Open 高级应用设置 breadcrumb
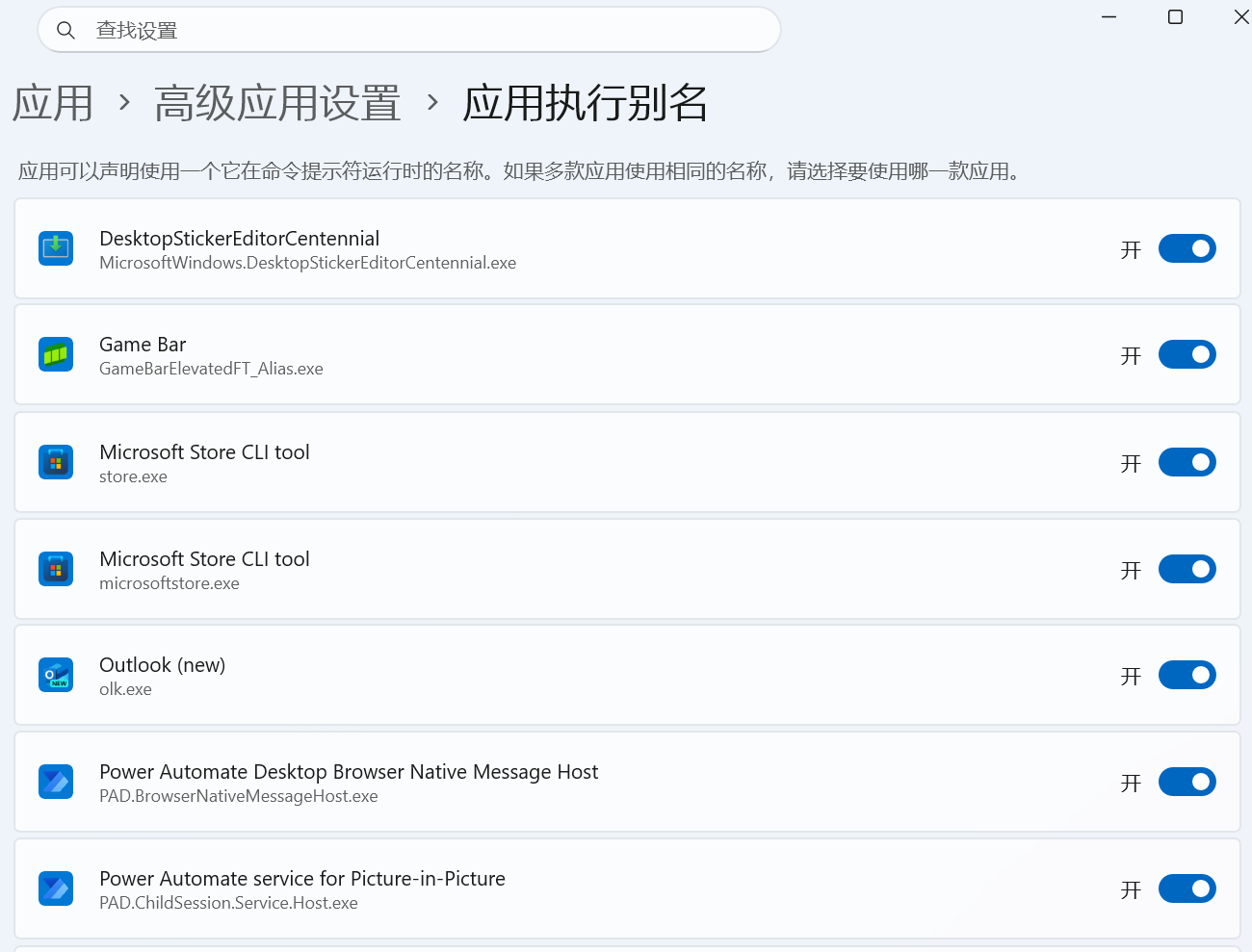 [277, 103]
